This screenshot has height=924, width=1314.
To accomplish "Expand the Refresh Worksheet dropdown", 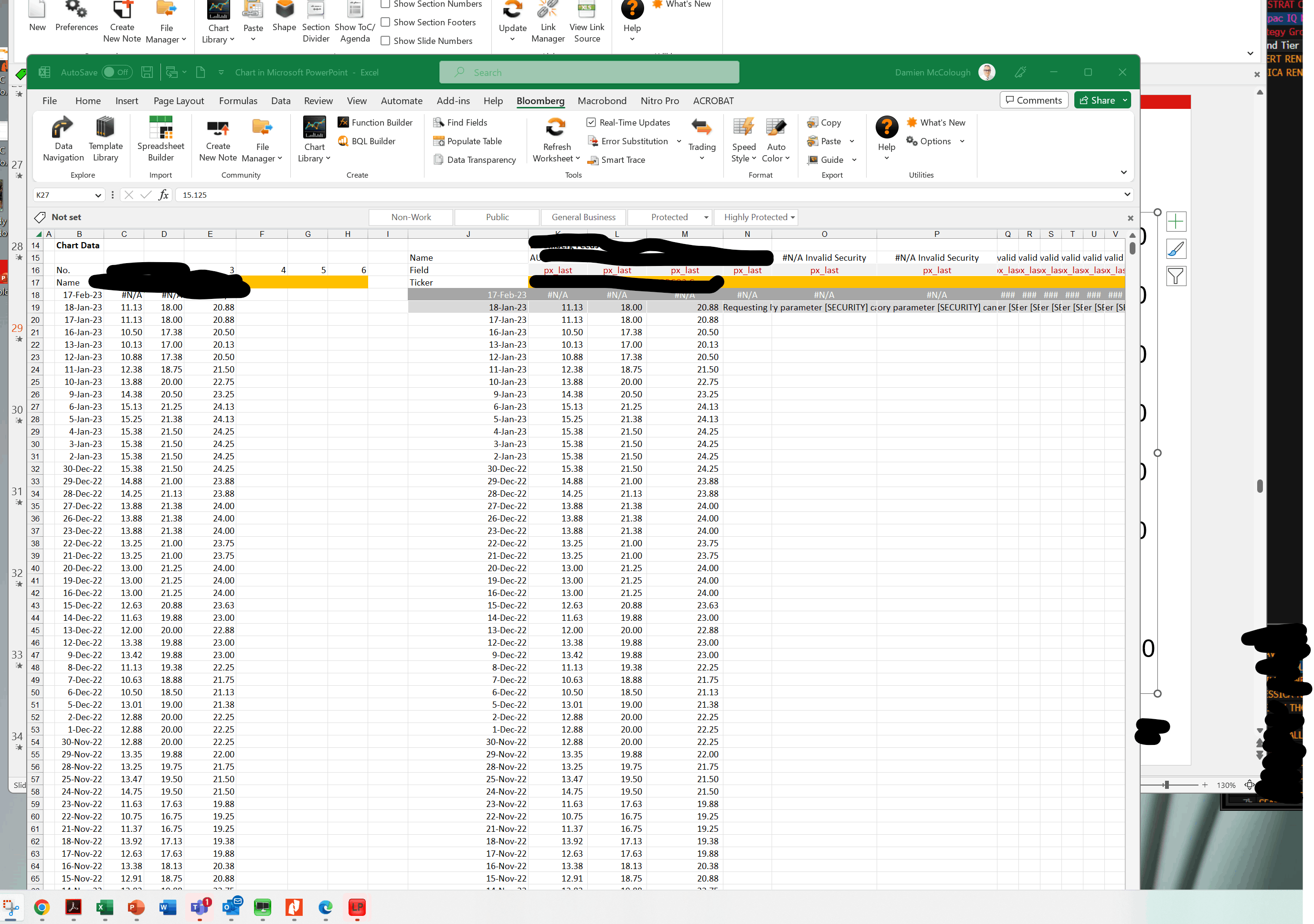I will (x=577, y=159).
